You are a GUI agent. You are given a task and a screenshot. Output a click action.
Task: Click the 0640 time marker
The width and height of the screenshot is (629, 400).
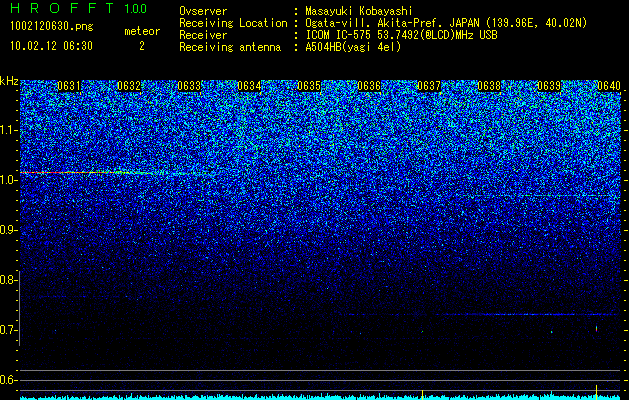coord(609,86)
